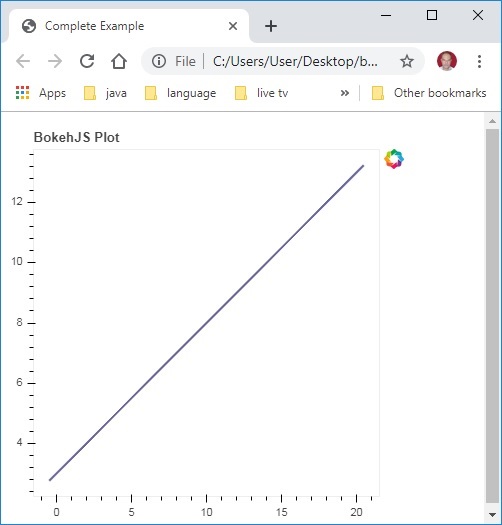Bookmark this page with star icon
The height and width of the screenshot is (525, 502).
tap(407, 61)
